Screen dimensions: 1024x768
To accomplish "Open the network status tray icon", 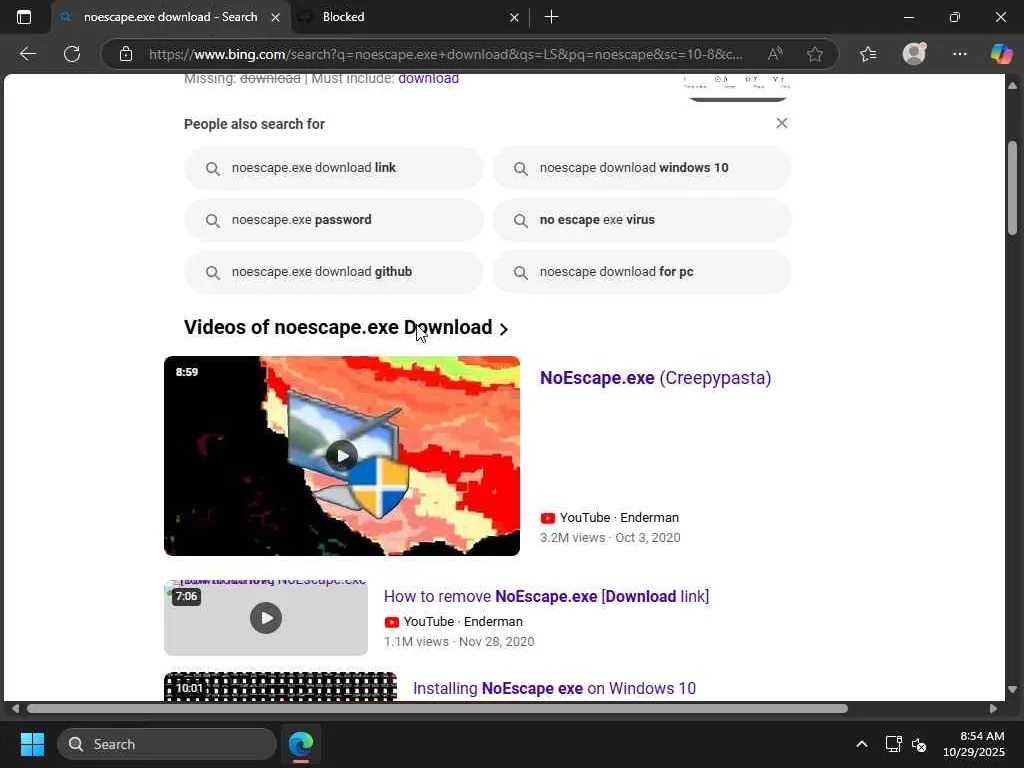I will tap(893, 744).
